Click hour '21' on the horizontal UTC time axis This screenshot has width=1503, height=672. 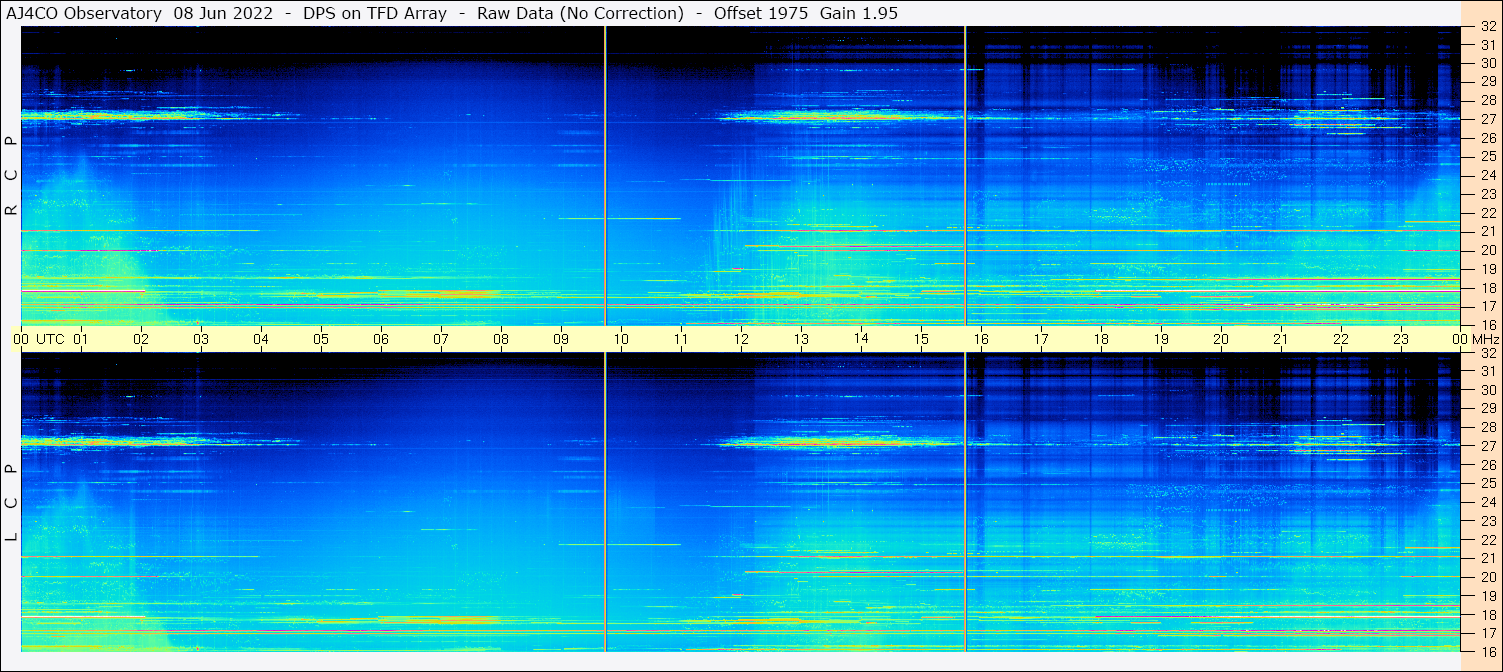1281,339
